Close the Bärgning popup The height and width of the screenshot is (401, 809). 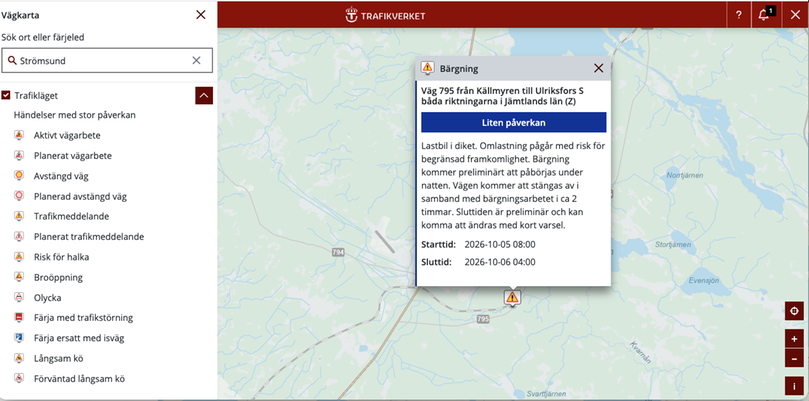[598, 68]
